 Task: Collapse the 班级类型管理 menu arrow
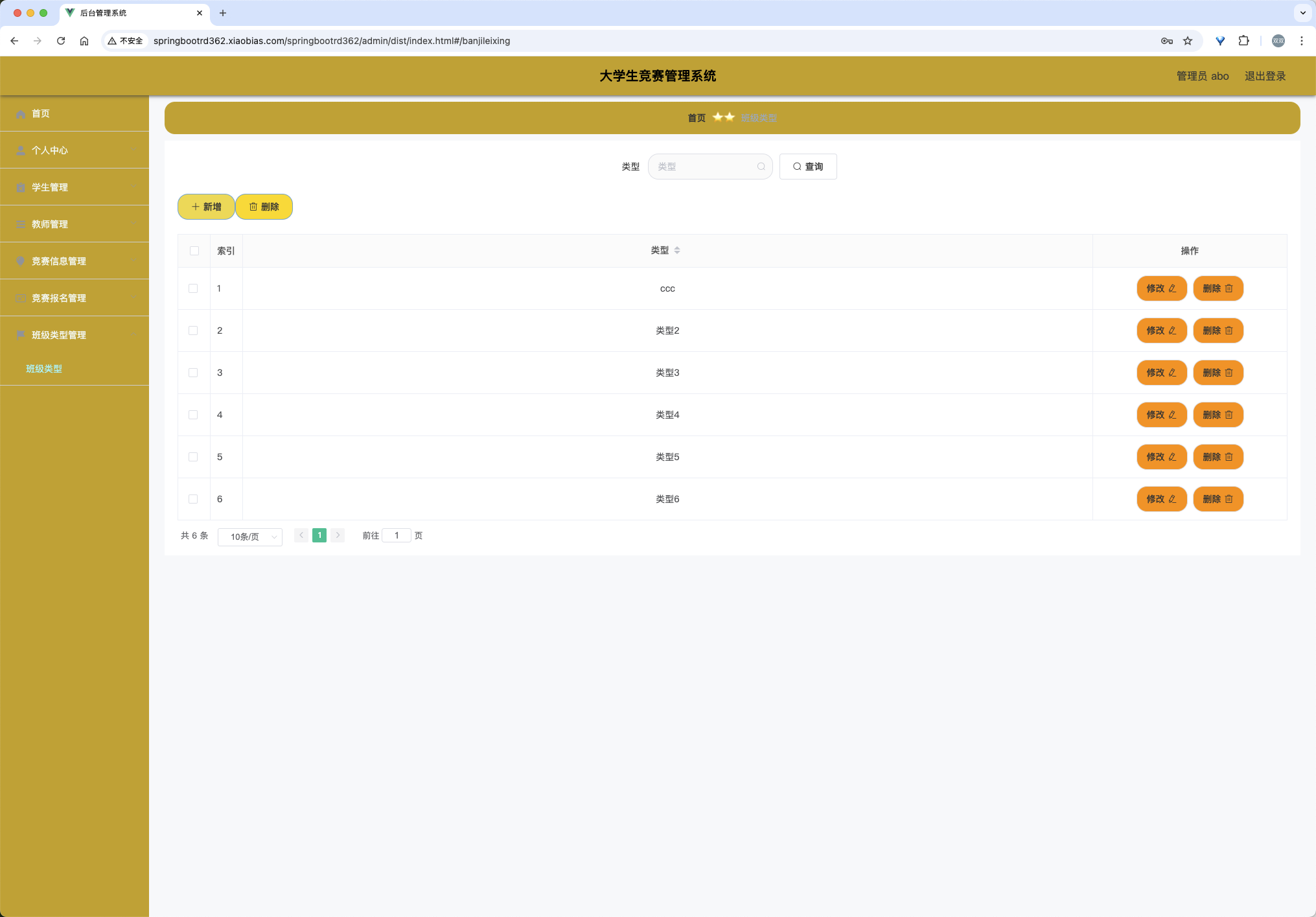(x=132, y=335)
